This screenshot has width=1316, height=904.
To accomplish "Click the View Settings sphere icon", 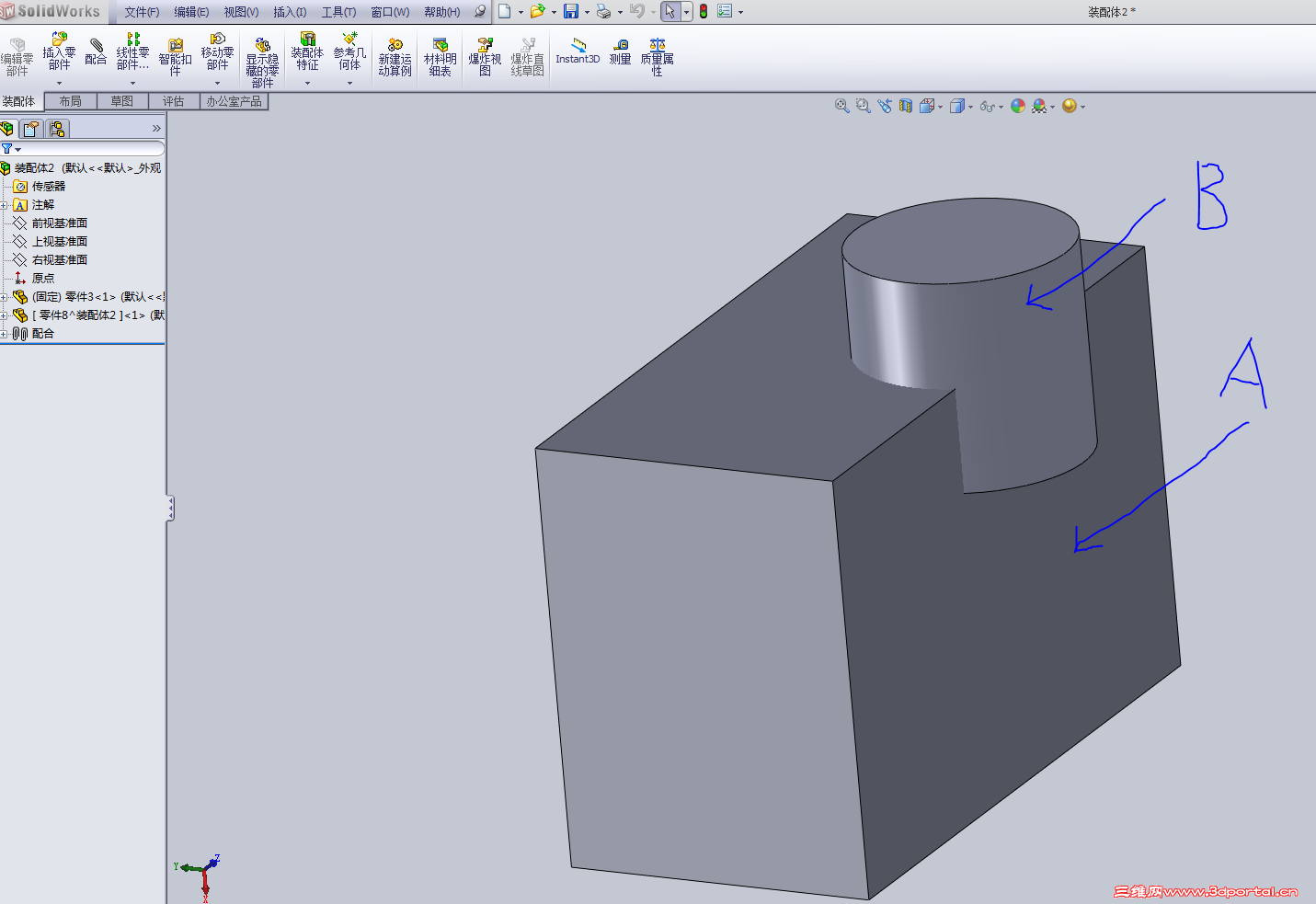I will click(1069, 106).
